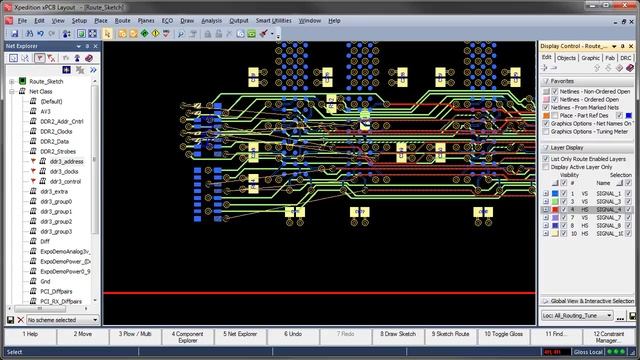Collapse the Layer Display section
Image resolution: width=640 pixels, height=360 pixels.
(546, 147)
